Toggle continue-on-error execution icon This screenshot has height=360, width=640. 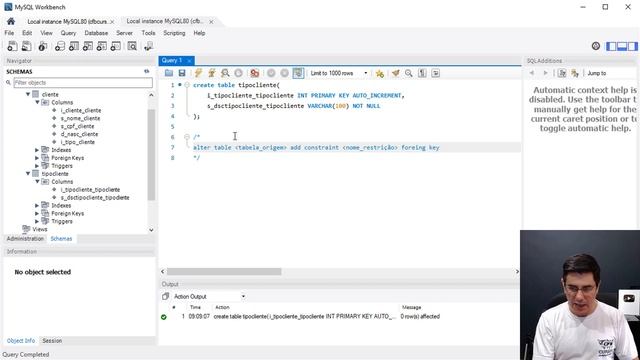click(255, 73)
